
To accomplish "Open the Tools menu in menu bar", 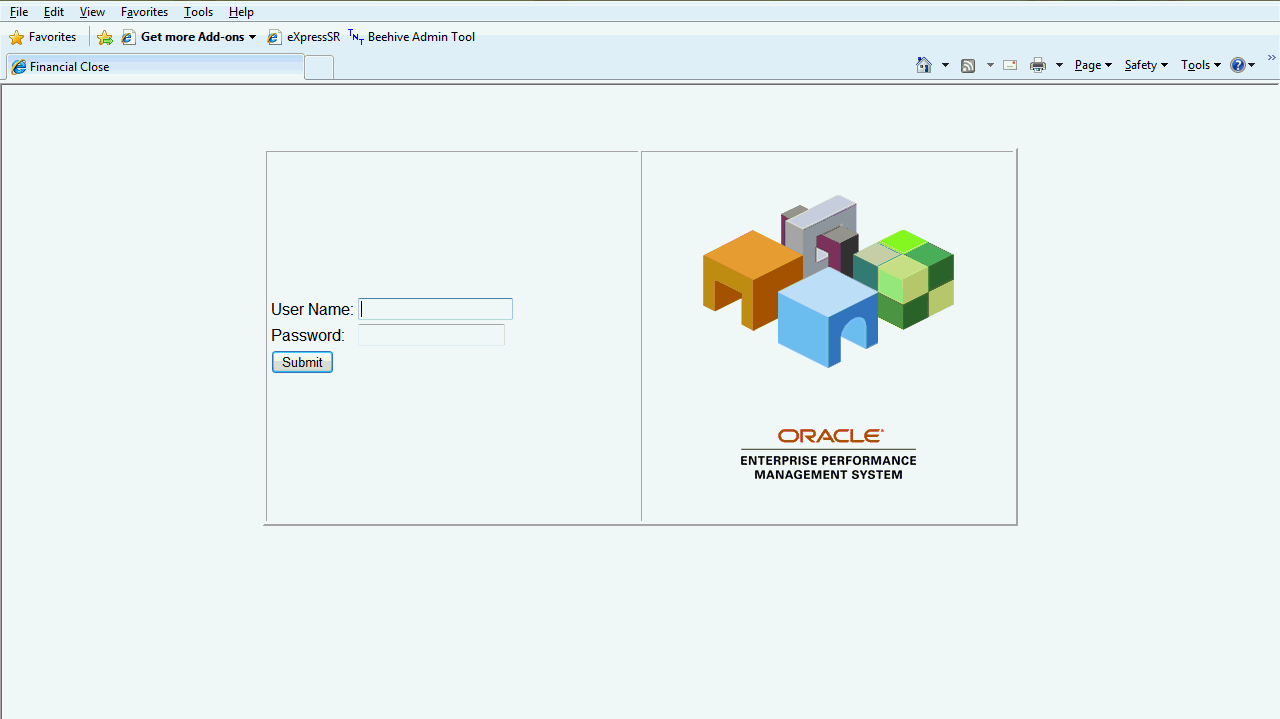I will (198, 12).
